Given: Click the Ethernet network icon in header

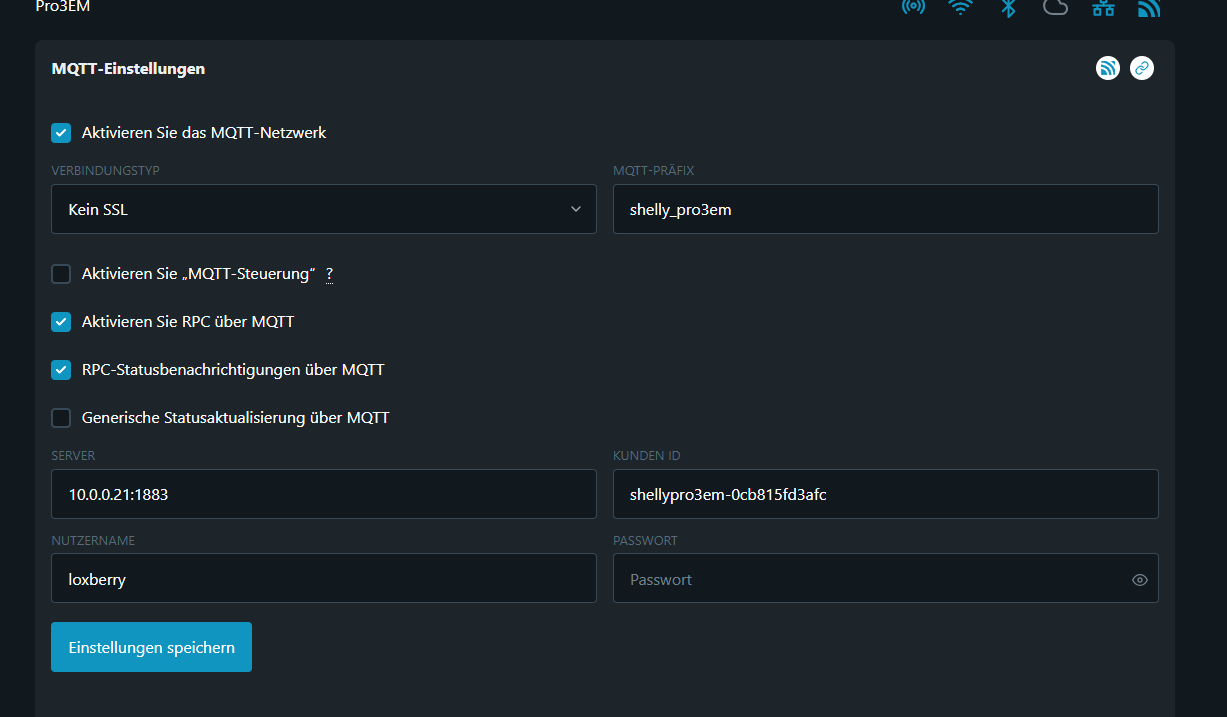Looking at the screenshot, I should [x=1103, y=7].
